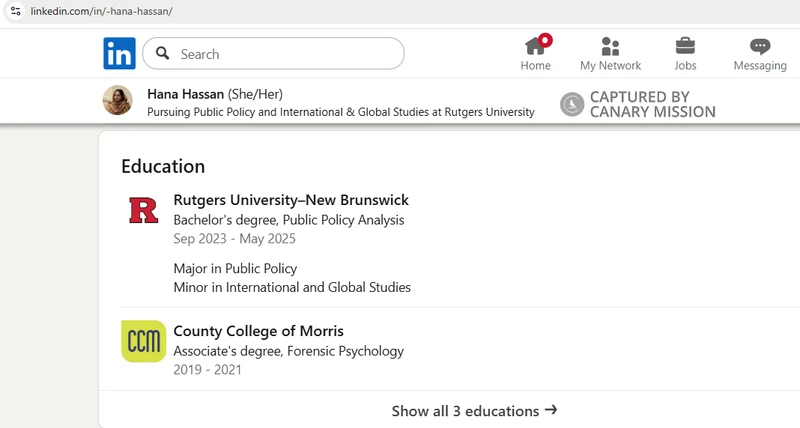The width and height of the screenshot is (800, 428).
Task: Click the Rutgers red R logo
Action: pyautogui.click(x=143, y=211)
